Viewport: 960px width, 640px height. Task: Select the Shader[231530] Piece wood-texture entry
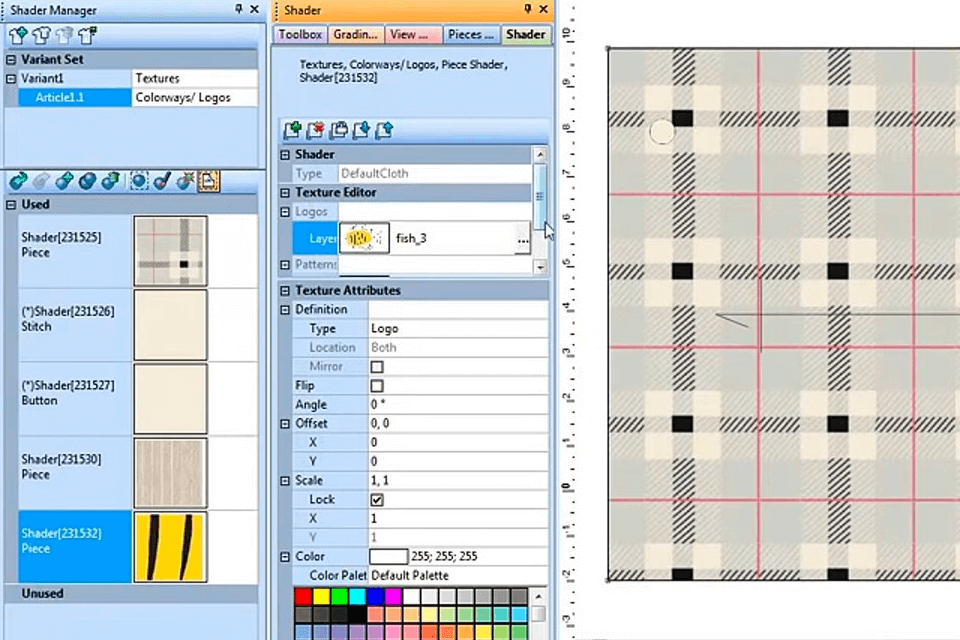[75, 473]
